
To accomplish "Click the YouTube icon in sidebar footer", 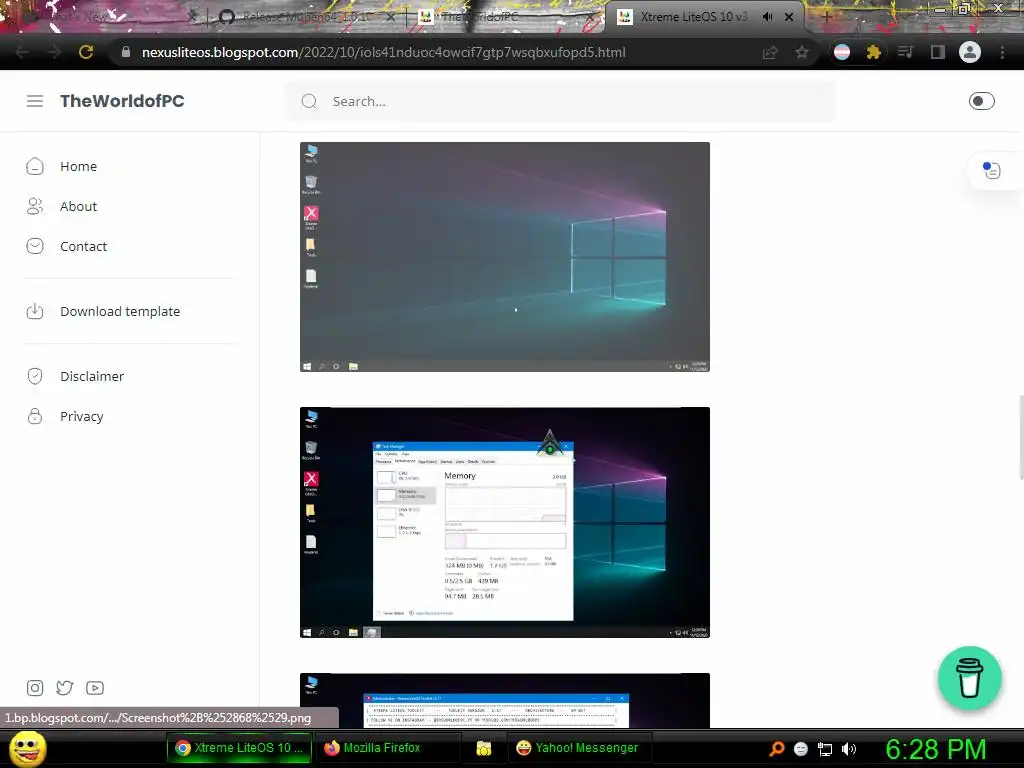I will click(95, 688).
